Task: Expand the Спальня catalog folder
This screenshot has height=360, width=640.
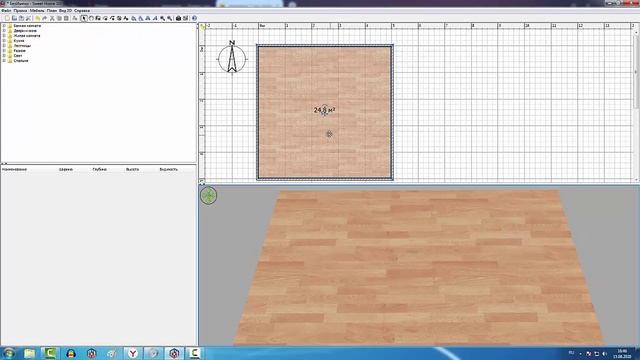Action: pyautogui.click(x=4, y=60)
